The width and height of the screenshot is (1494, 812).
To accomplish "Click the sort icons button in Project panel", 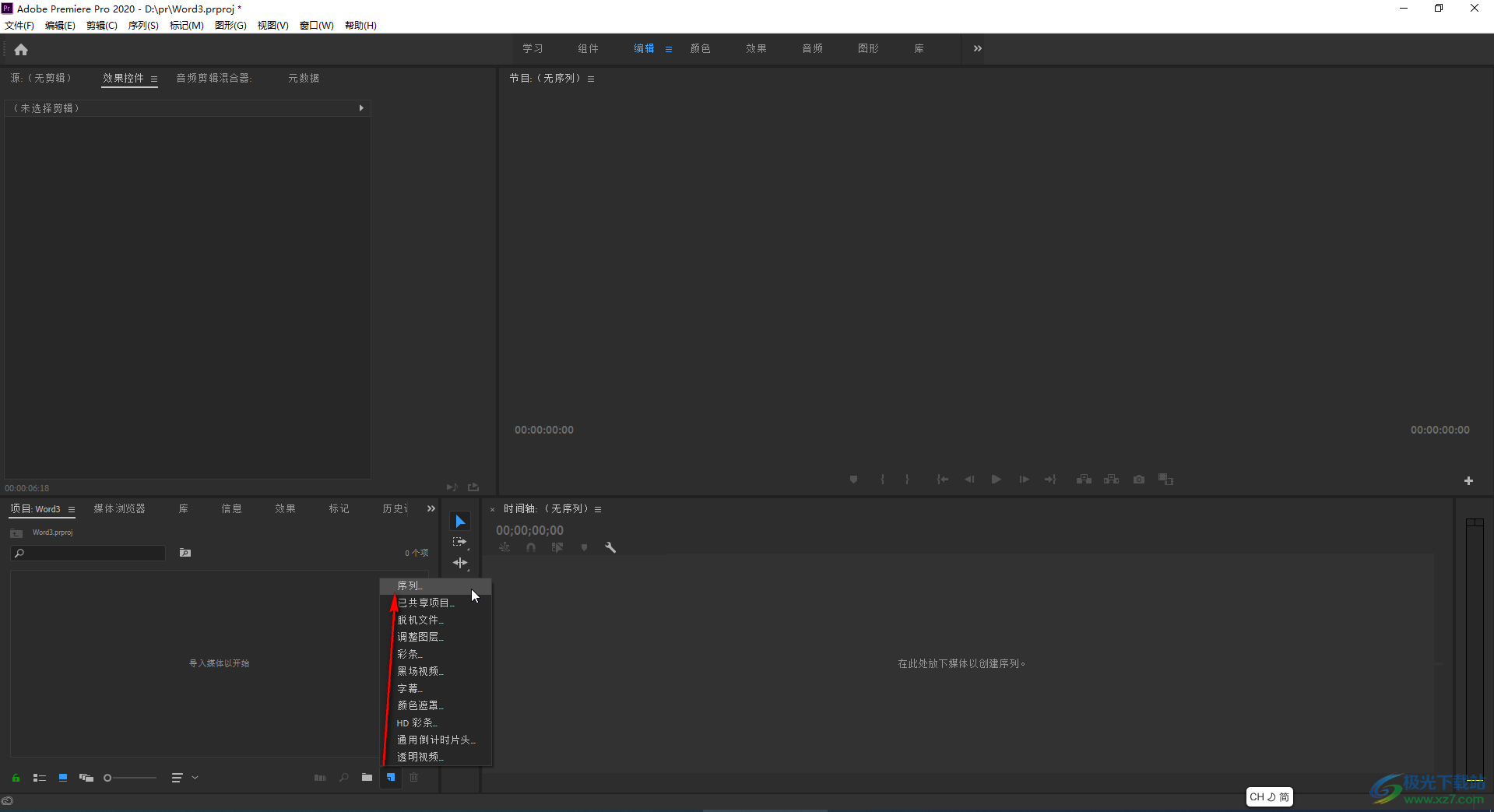I will coord(177,778).
